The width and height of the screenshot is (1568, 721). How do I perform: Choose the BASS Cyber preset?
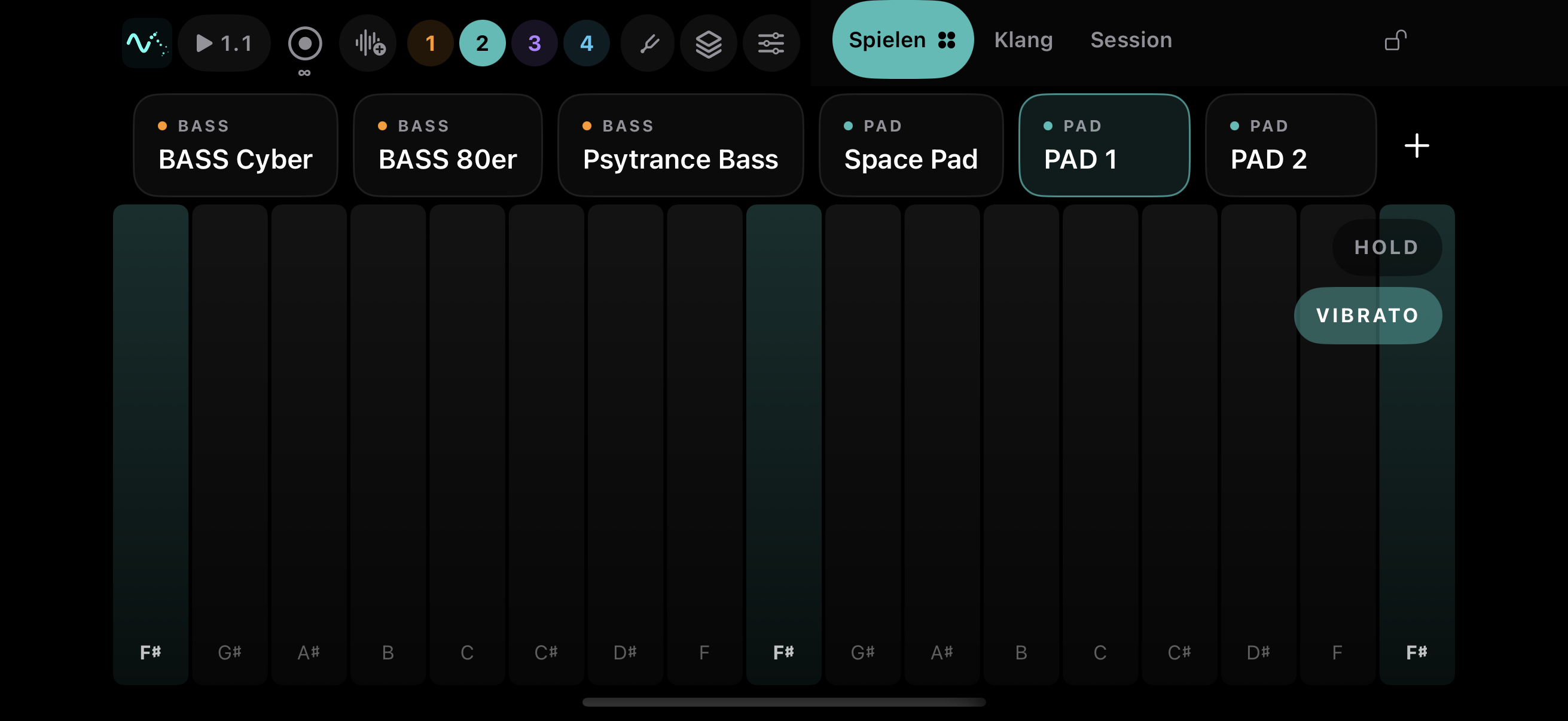[x=236, y=145]
